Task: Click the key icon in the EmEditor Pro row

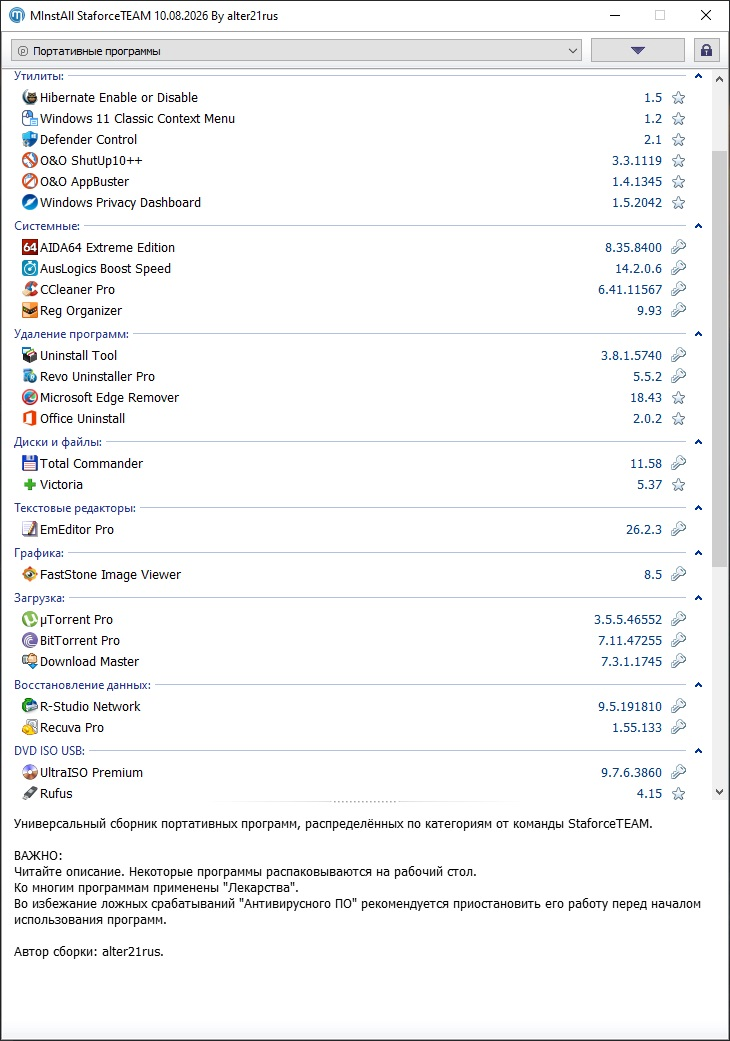Action: [x=678, y=529]
